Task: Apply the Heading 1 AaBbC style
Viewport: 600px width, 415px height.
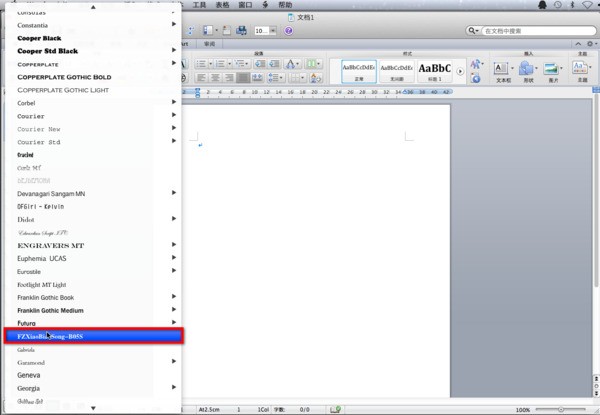Action: point(435,71)
